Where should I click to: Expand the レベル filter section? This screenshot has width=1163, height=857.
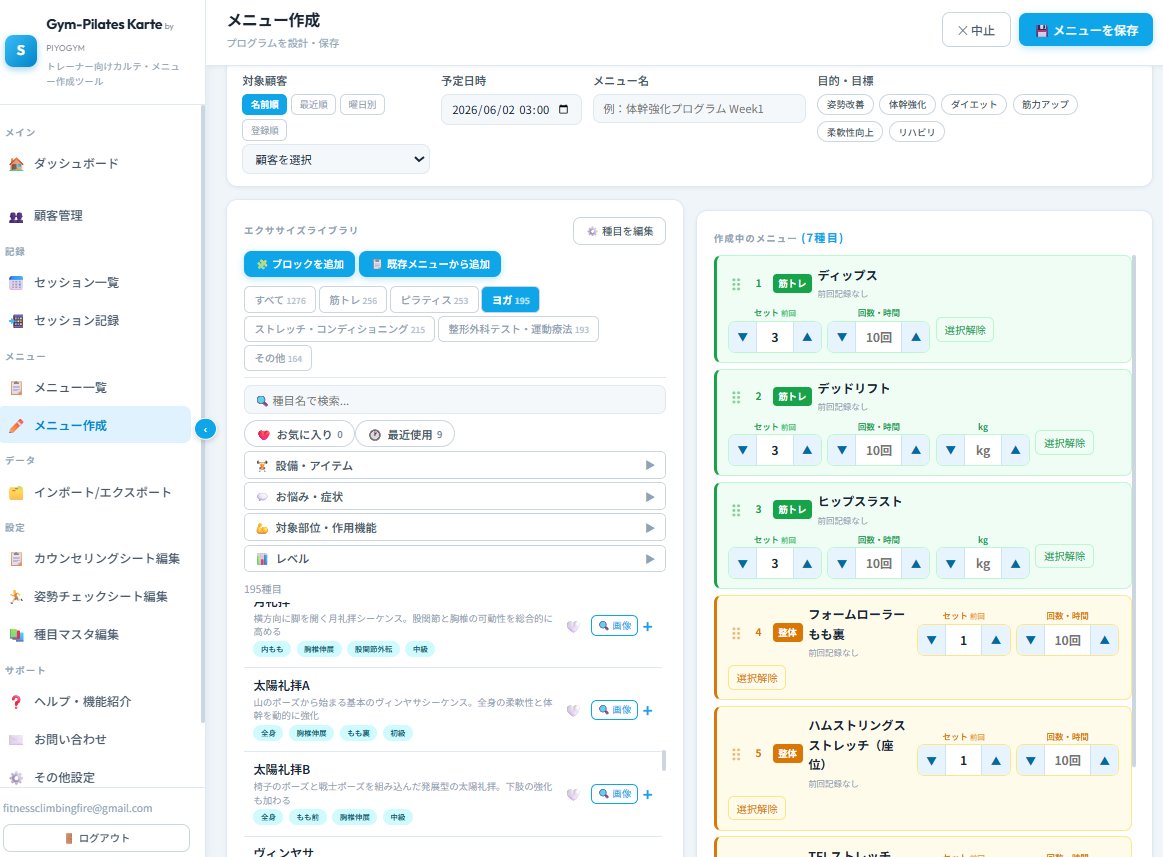[x=455, y=559]
